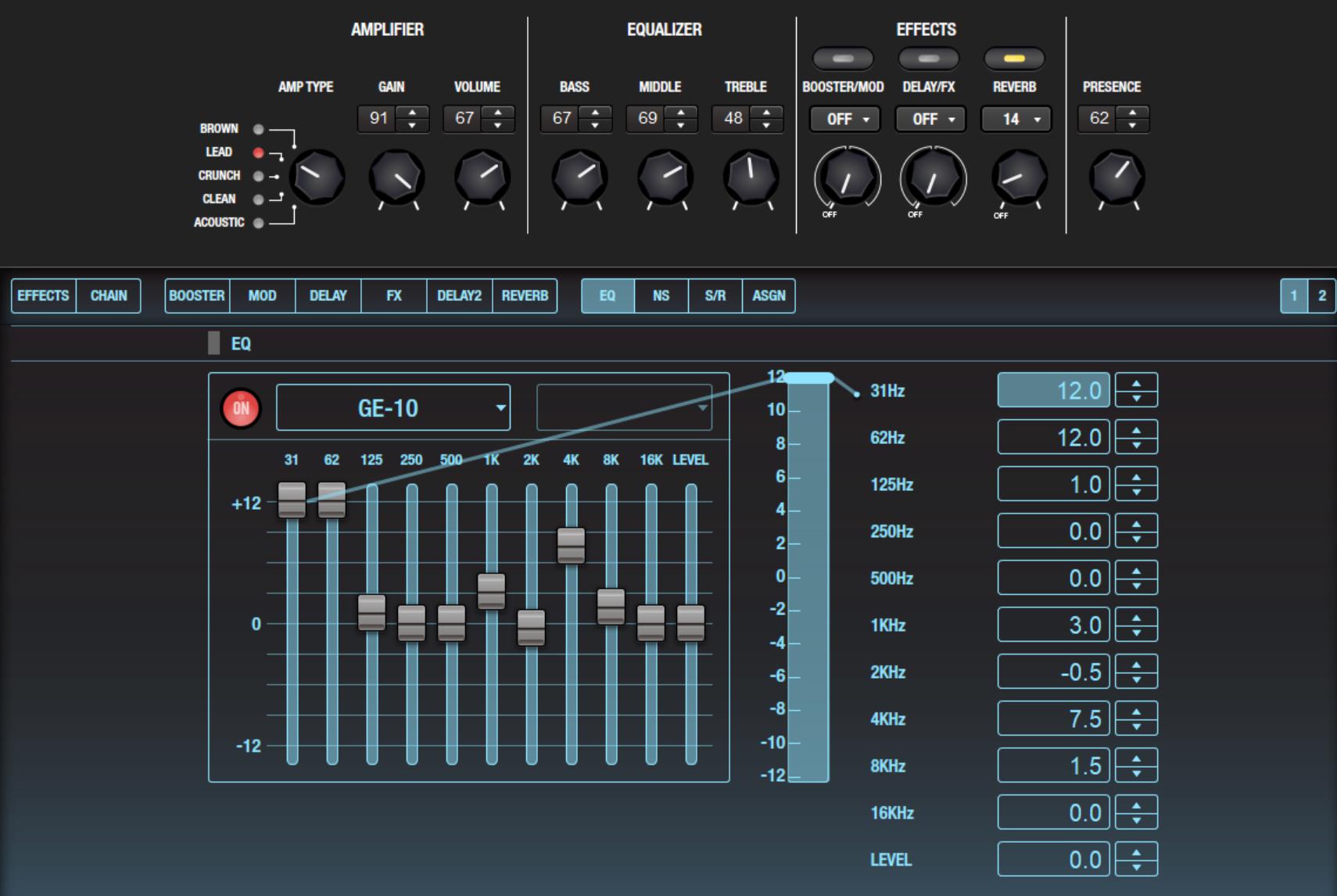
Task: Click the GAIN value stepper arrows
Action: point(412,119)
